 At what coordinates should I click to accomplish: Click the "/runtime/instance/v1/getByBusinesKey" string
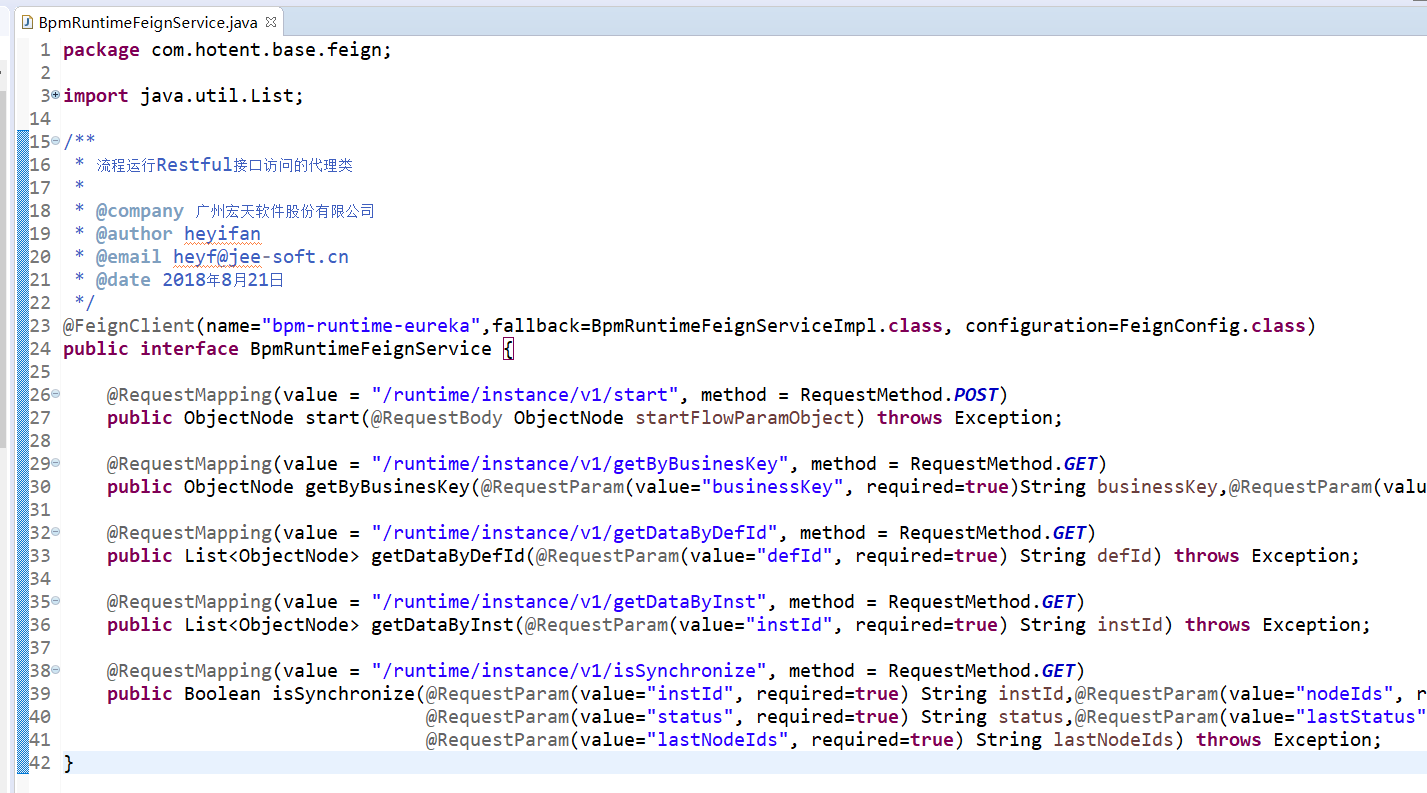tap(580, 464)
